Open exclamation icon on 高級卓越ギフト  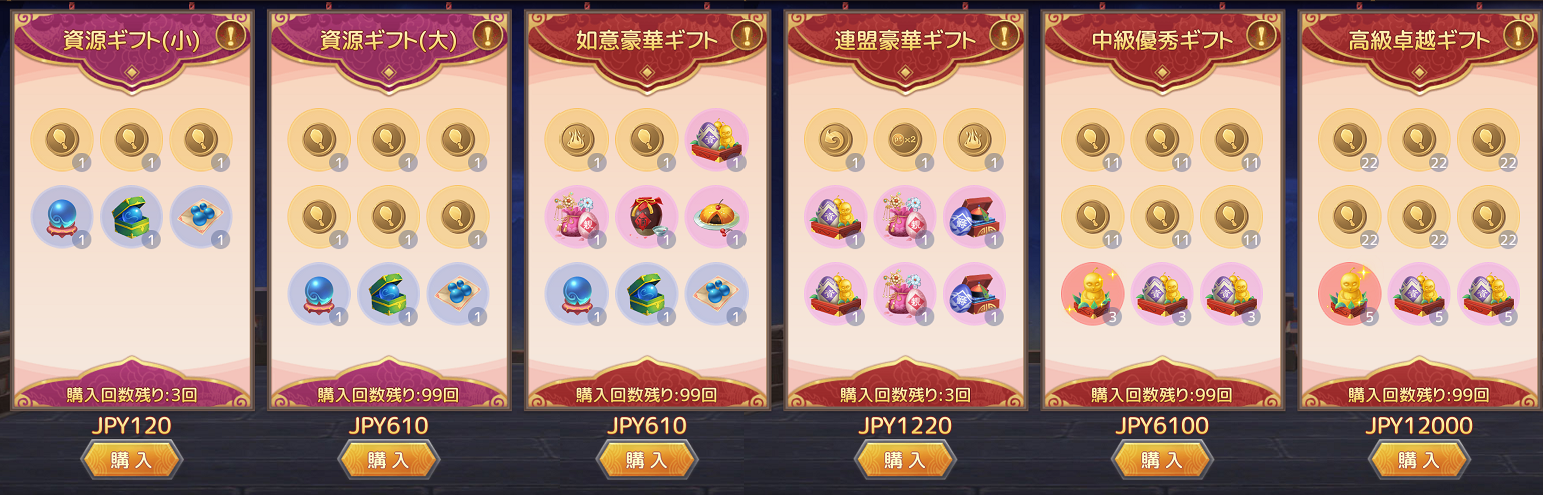pyautogui.click(x=1519, y=36)
